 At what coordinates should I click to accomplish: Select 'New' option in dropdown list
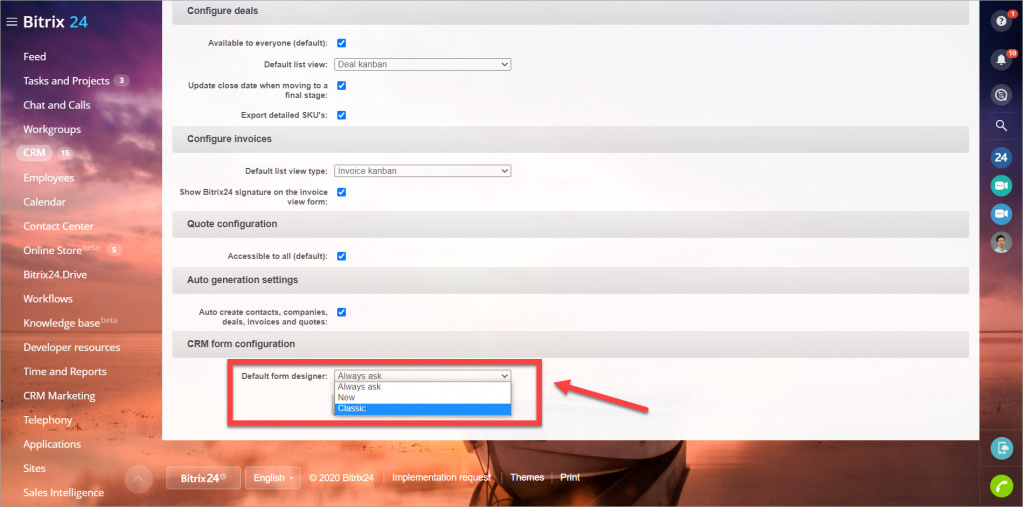(422, 397)
